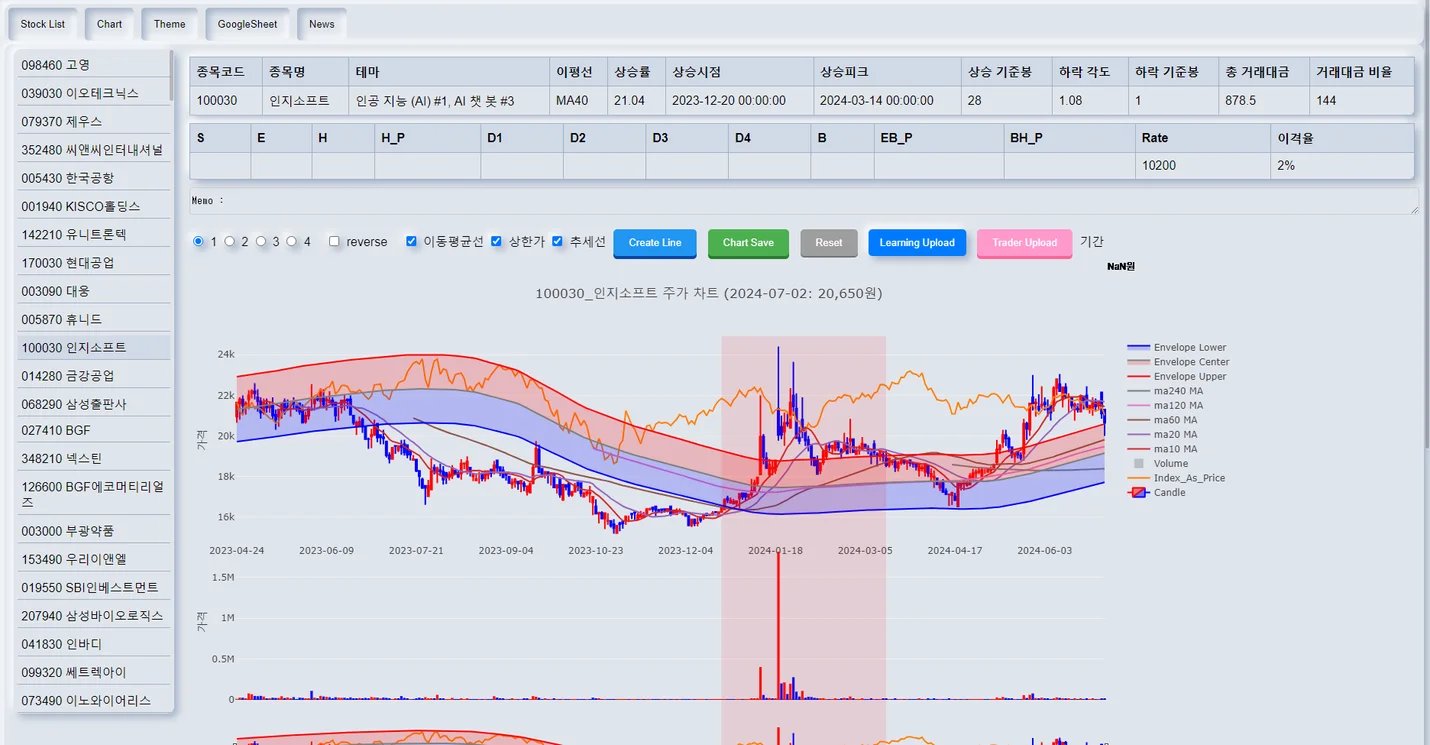Select stock 098460 고영 in list

tap(93, 65)
